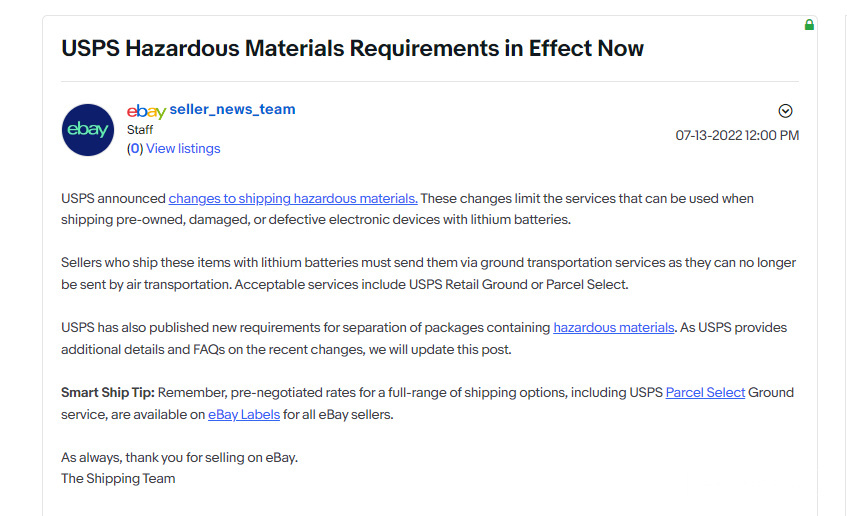Click the (0) feedback score link

pyautogui.click(x=135, y=148)
